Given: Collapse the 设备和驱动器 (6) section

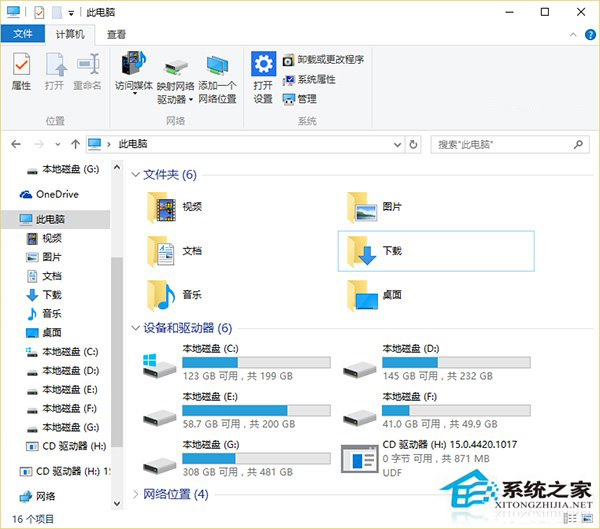Looking at the screenshot, I should 135,328.
